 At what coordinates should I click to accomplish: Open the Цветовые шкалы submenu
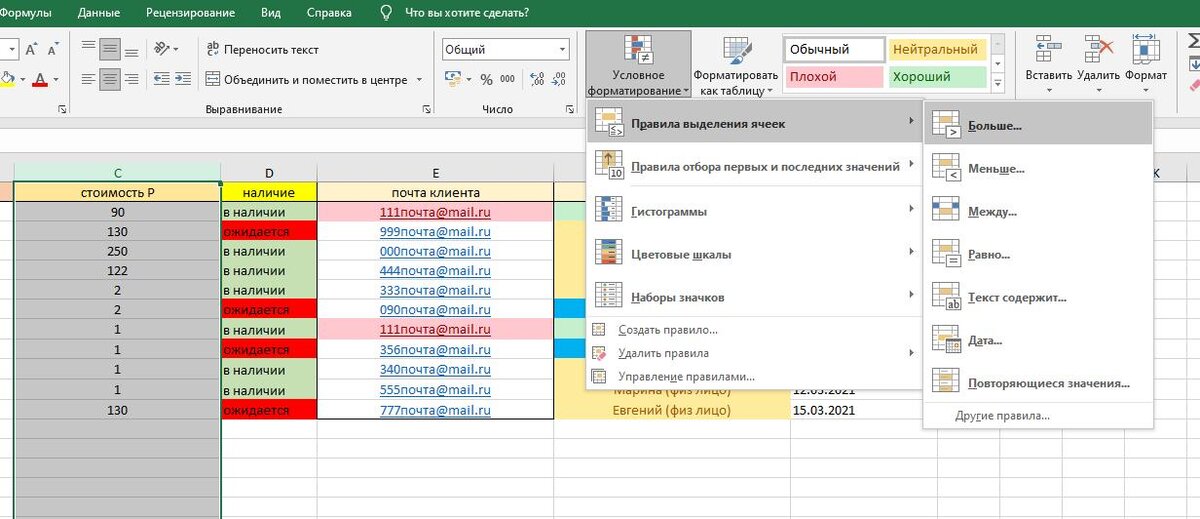[754, 254]
